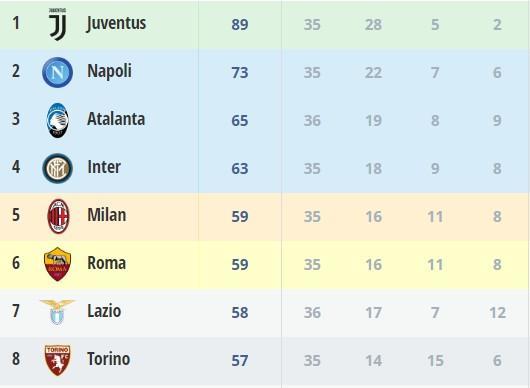The height and width of the screenshot is (388, 530).
Task: Click the Lazio eagle logo
Action: pyautogui.click(x=57, y=312)
